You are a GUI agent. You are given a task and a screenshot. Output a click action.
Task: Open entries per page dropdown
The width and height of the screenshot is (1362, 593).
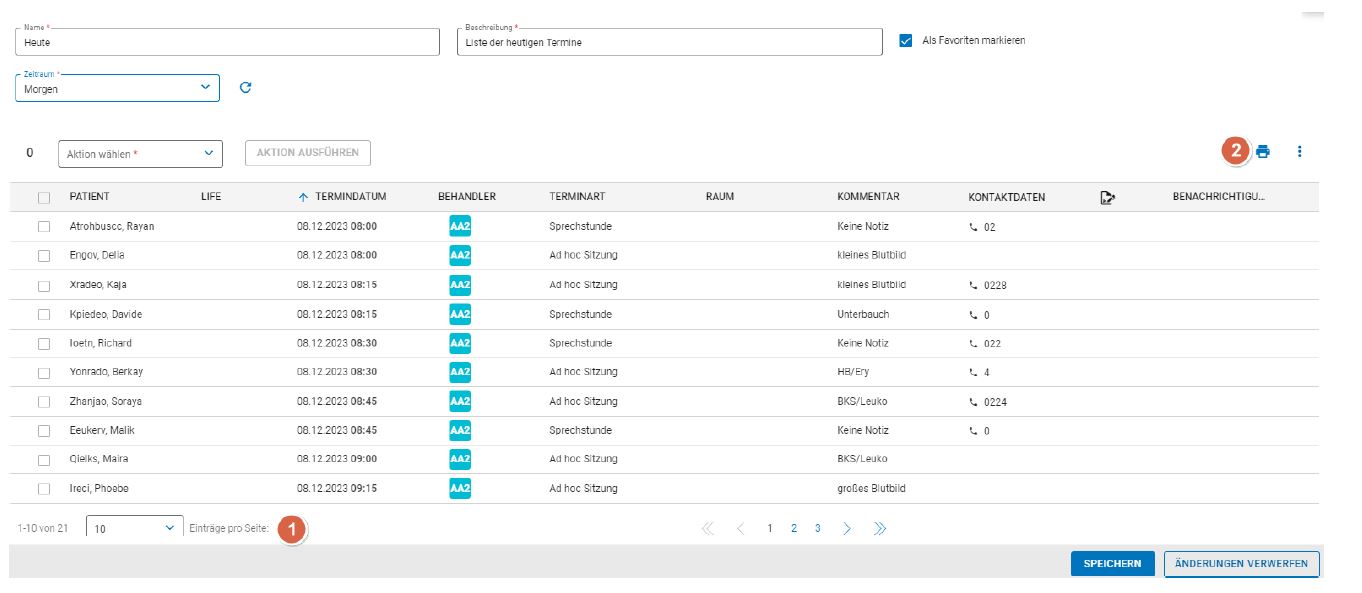point(134,529)
